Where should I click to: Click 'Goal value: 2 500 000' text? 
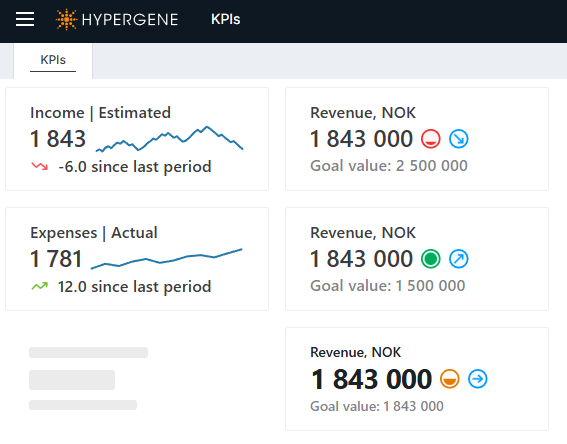[x=389, y=166]
